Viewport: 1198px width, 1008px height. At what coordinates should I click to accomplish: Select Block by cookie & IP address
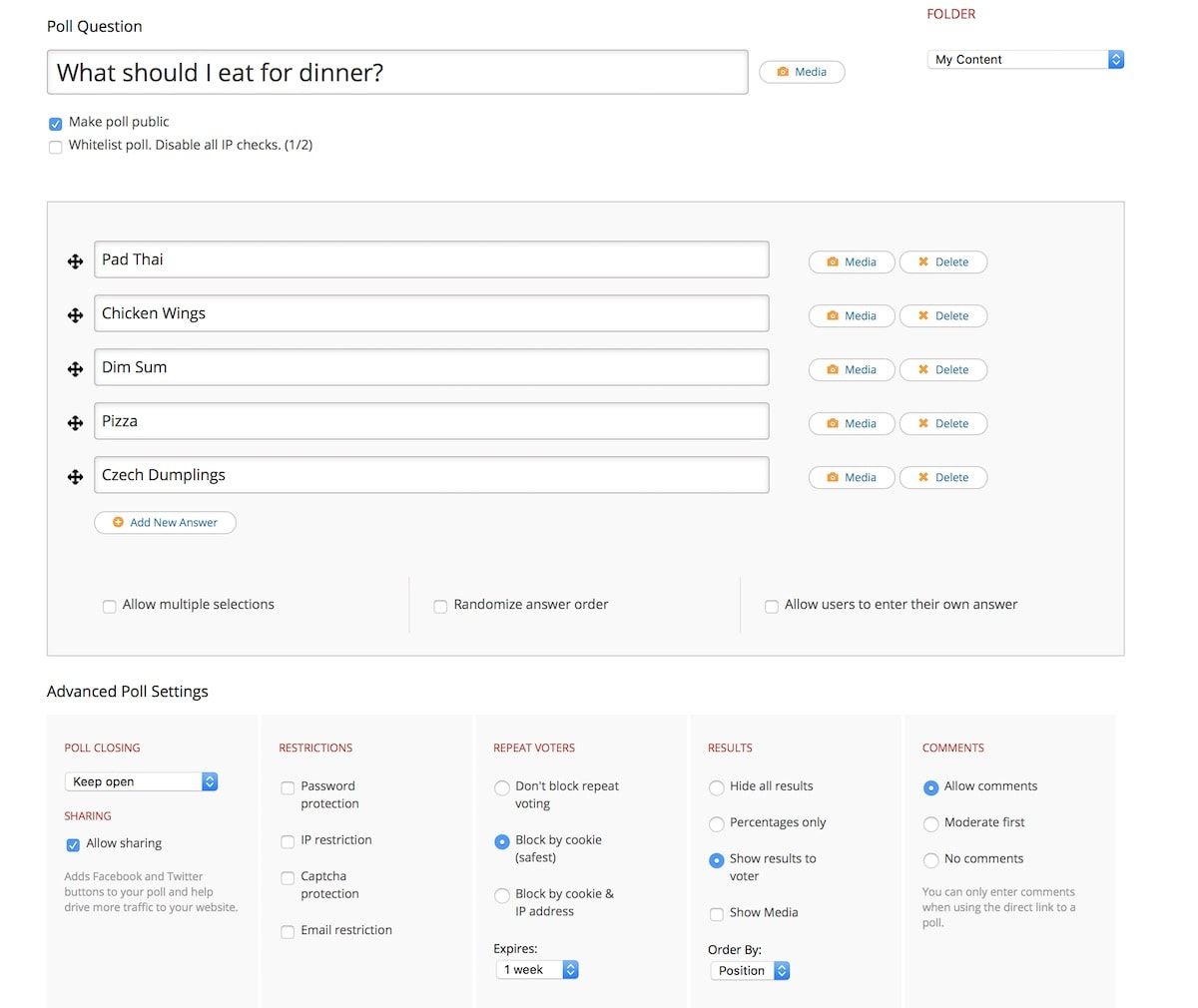click(502, 895)
